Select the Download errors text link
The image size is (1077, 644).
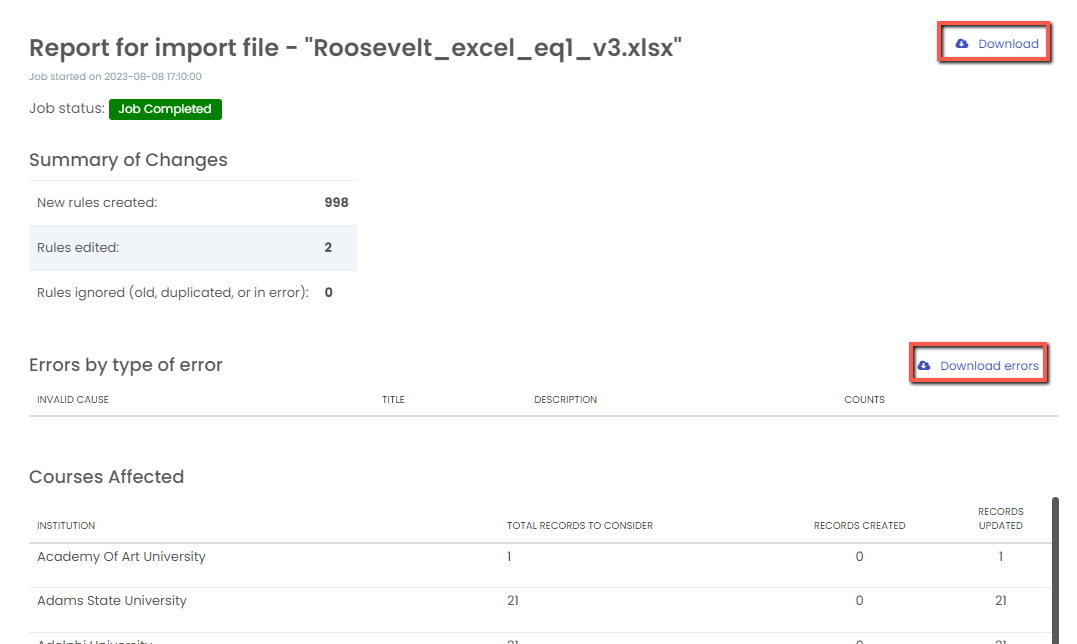click(989, 366)
